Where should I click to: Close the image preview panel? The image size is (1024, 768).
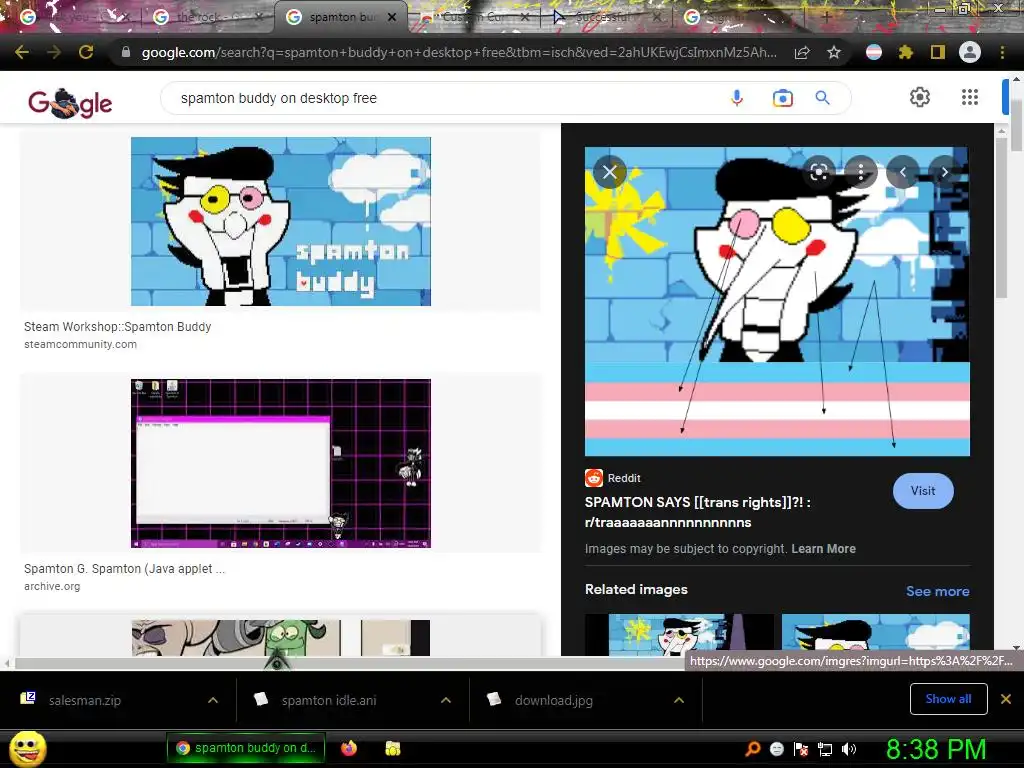(610, 172)
